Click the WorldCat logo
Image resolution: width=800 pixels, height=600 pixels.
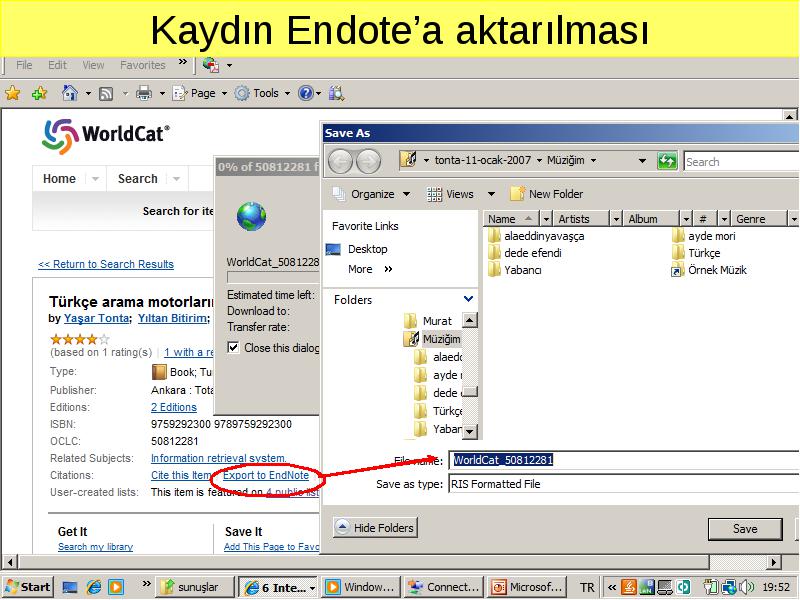click(x=106, y=136)
